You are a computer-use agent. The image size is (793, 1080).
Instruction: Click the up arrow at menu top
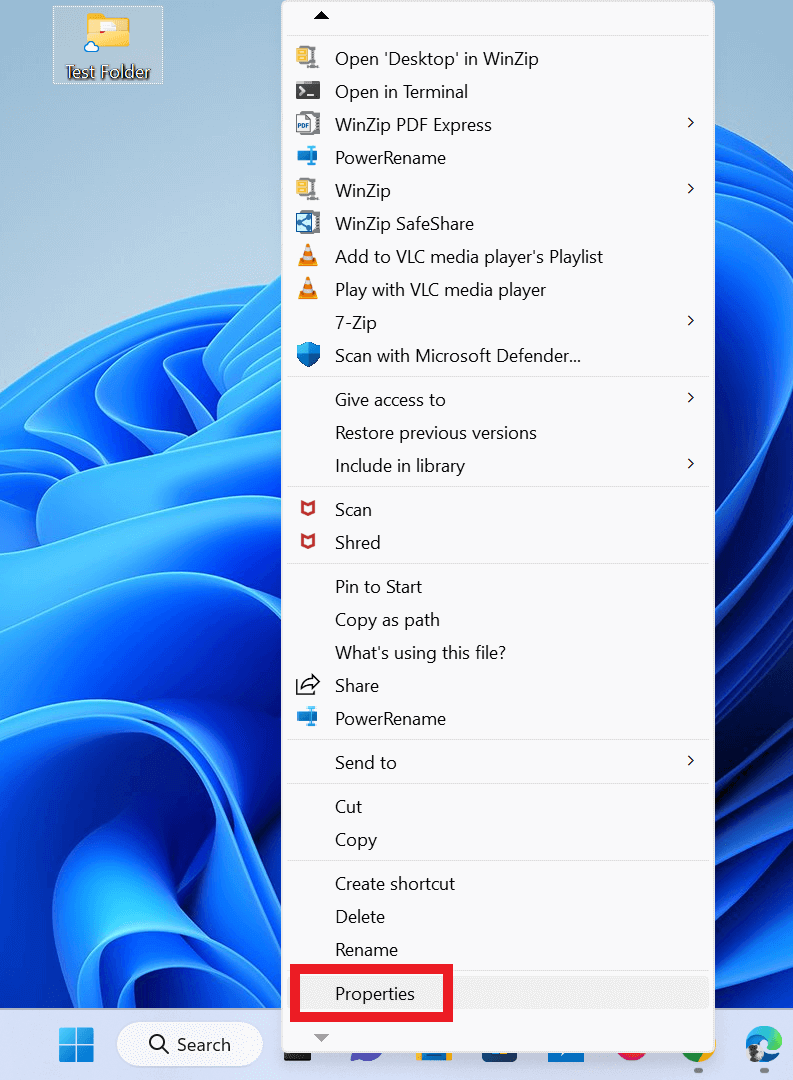click(321, 15)
